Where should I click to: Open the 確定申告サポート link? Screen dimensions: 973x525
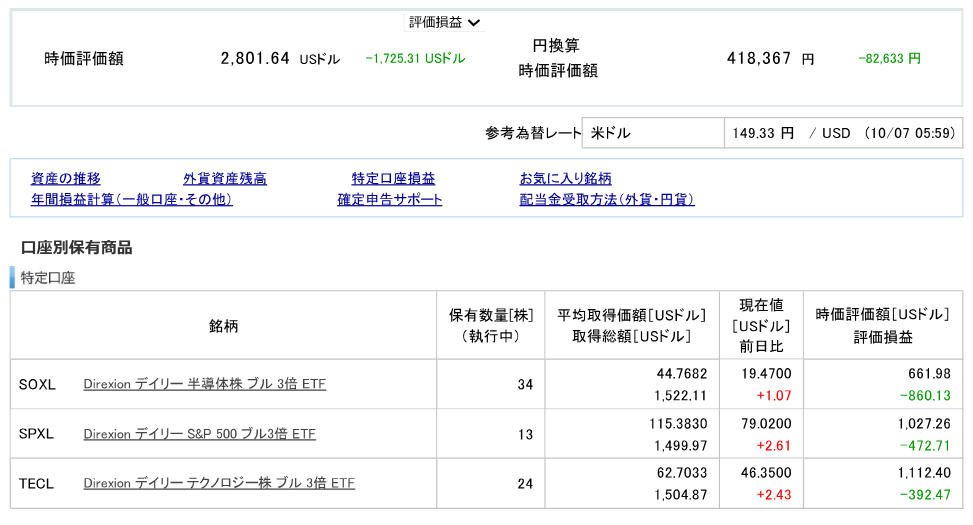390,199
